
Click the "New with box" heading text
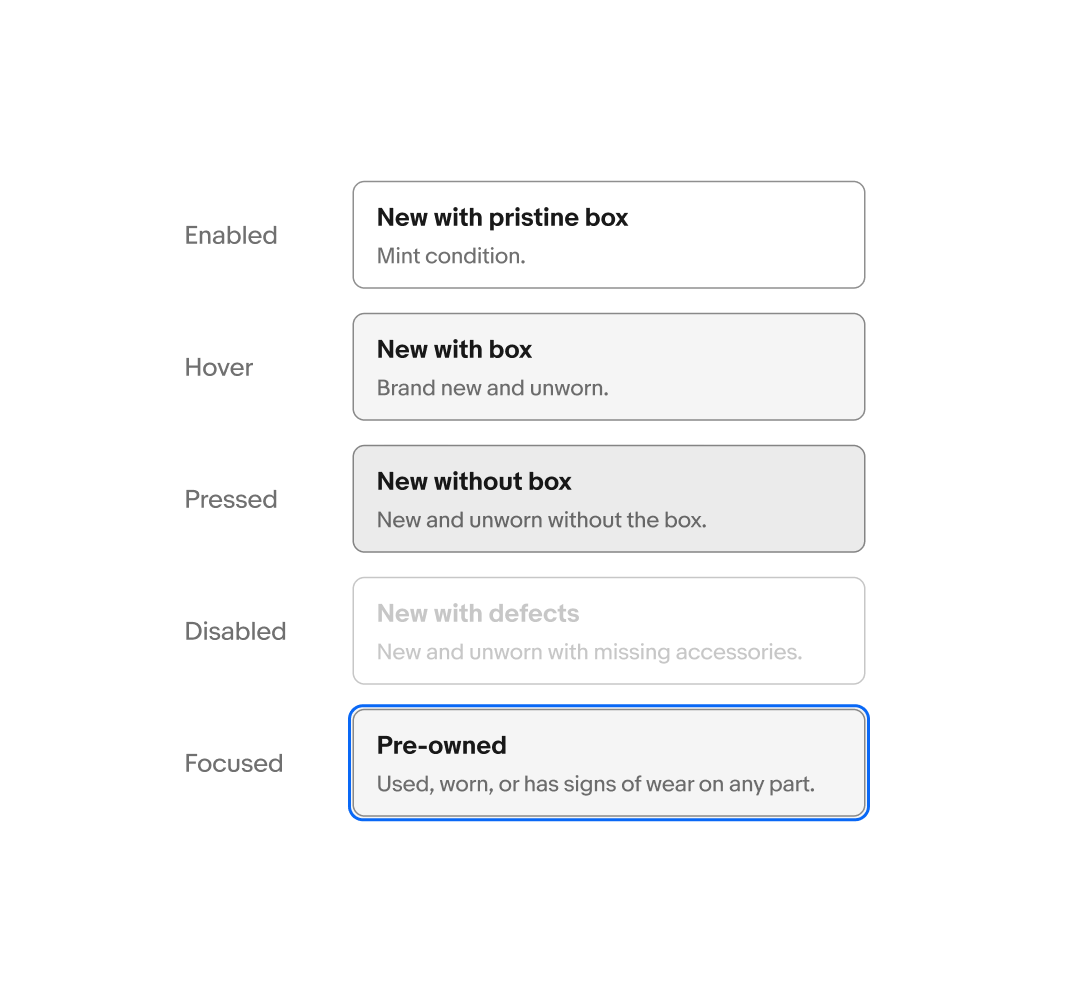pos(454,349)
